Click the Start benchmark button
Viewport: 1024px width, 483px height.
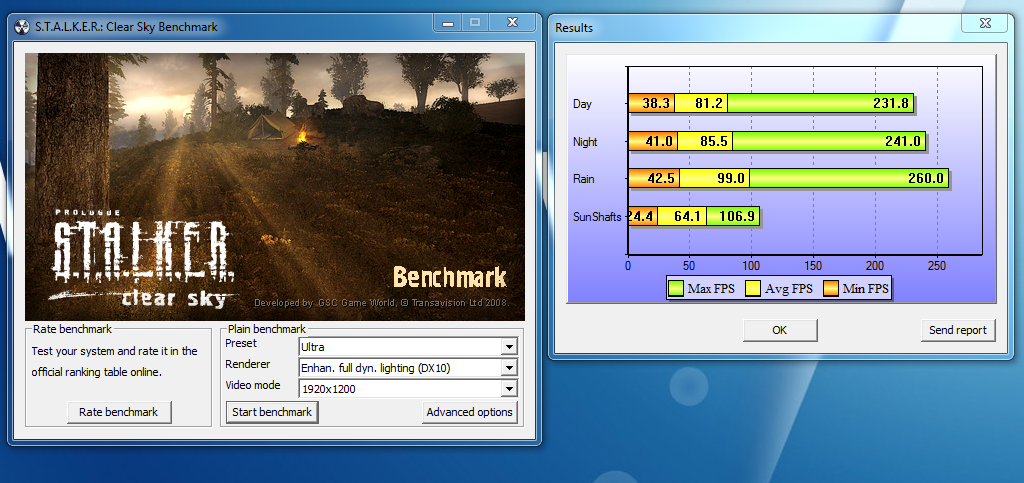[x=272, y=413]
